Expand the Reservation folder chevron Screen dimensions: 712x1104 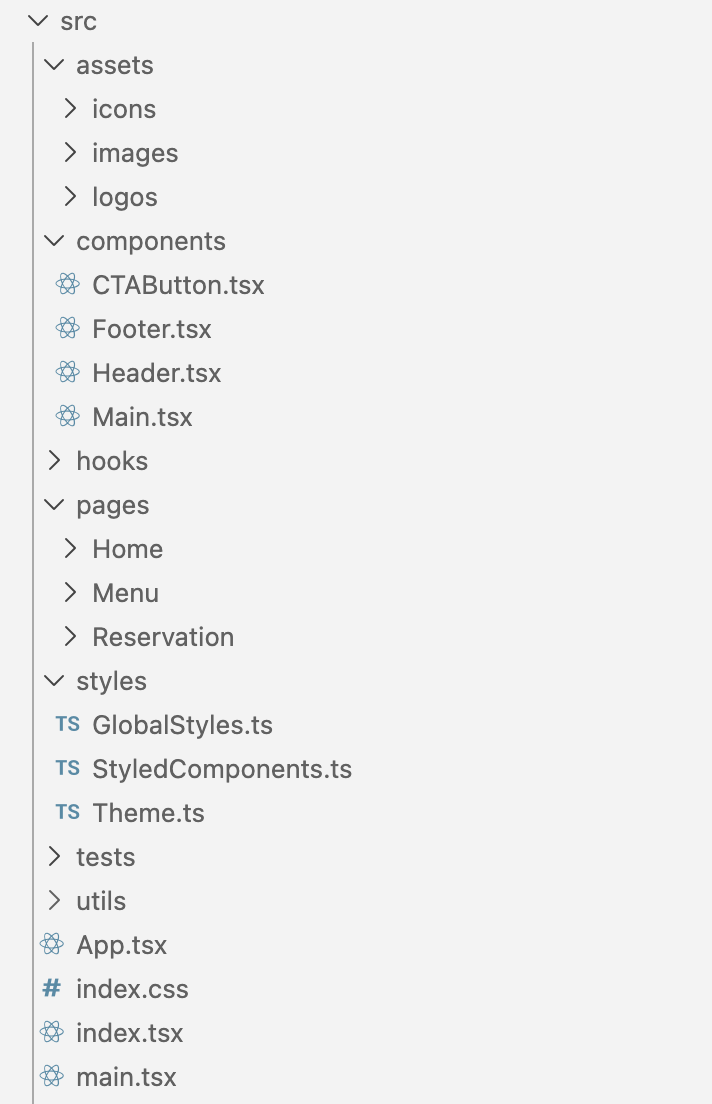pos(70,637)
